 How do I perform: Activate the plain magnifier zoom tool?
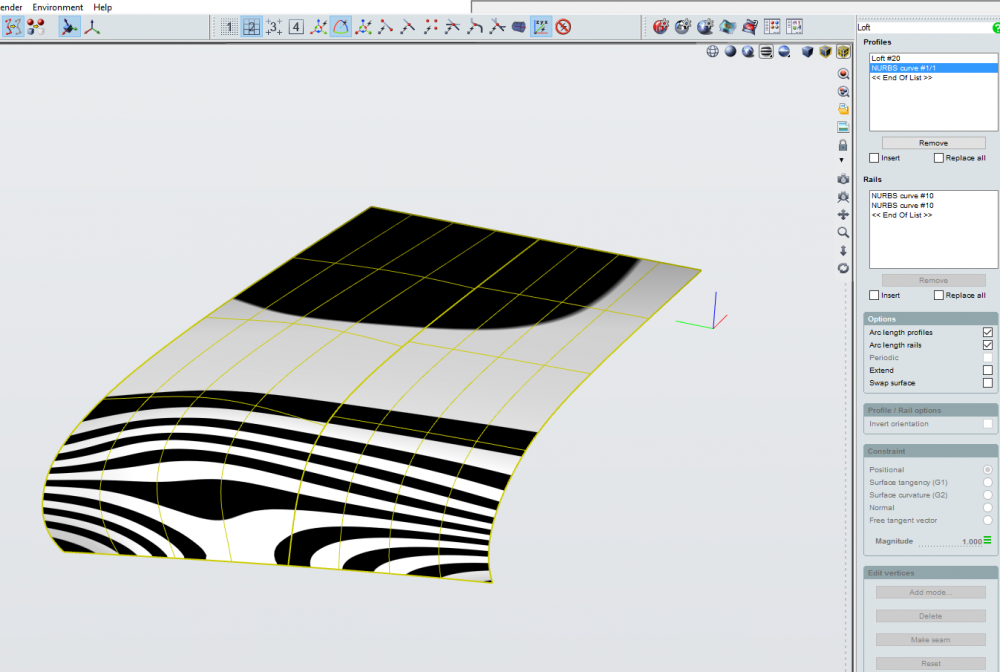[843, 233]
